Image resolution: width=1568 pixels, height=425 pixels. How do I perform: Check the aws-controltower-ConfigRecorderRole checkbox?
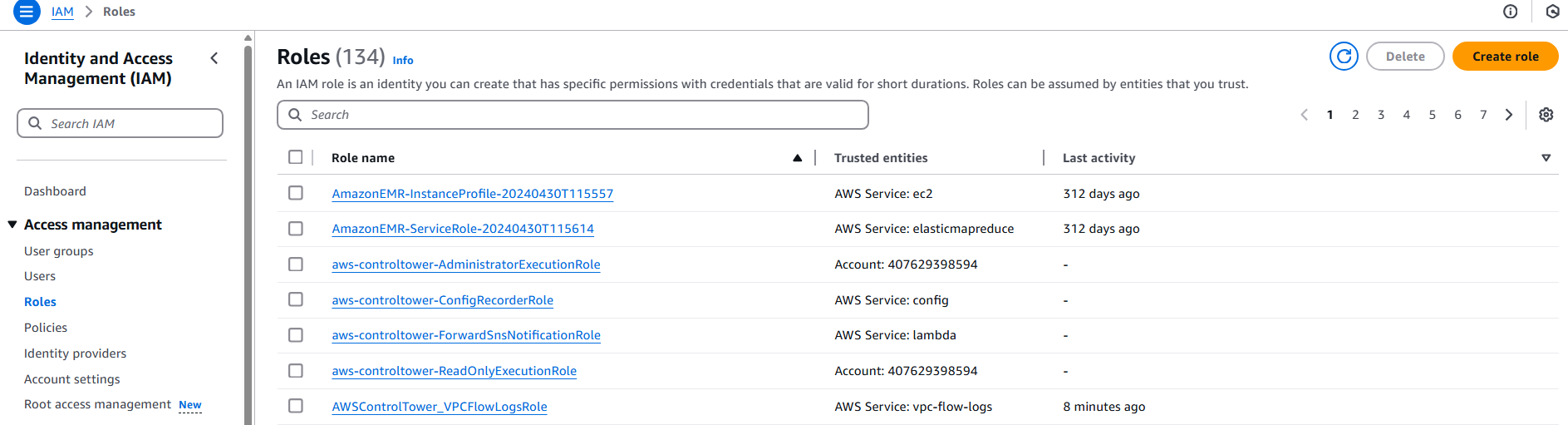[x=296, y=299]
